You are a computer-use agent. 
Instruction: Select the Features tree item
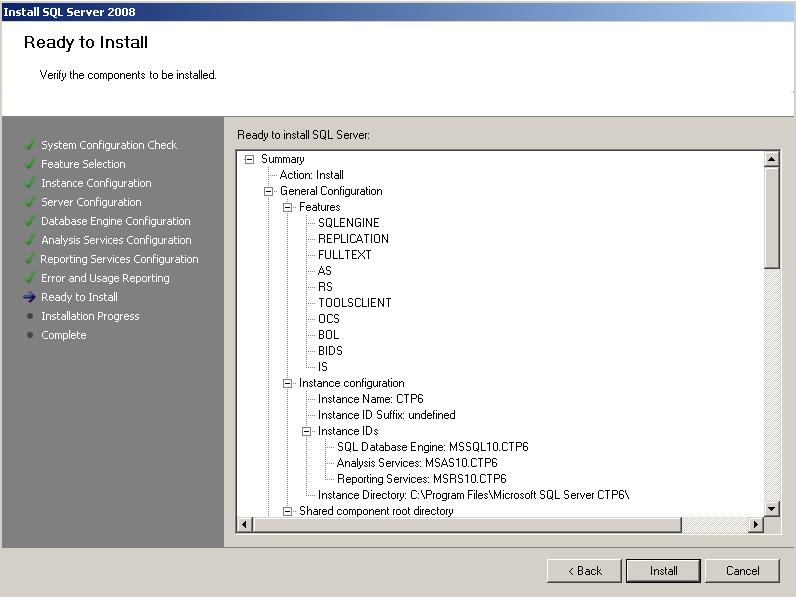pyautogui.click(x=319, y=207)
